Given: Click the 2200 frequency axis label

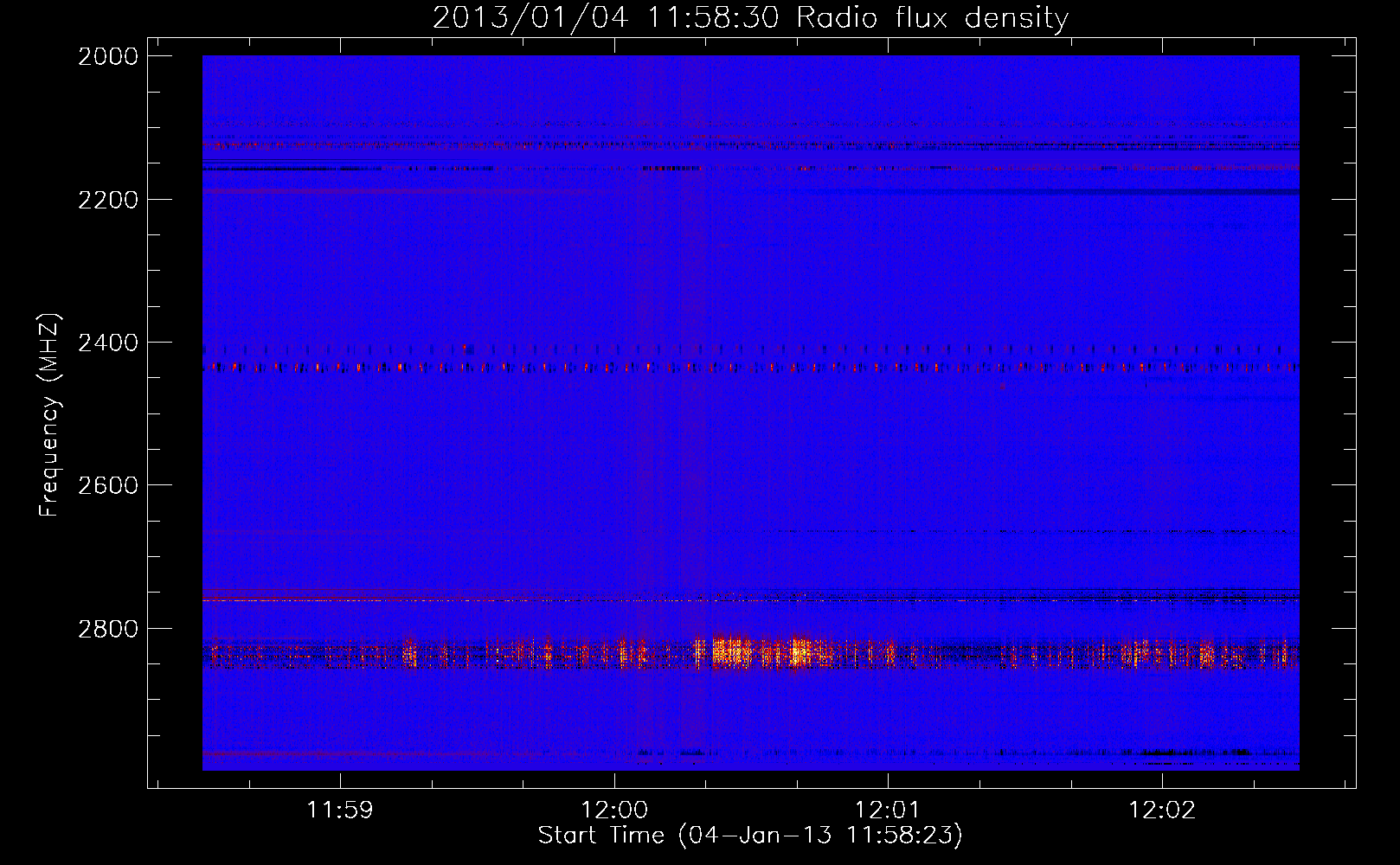Looking at the screenshot, I should click(108, 200).
